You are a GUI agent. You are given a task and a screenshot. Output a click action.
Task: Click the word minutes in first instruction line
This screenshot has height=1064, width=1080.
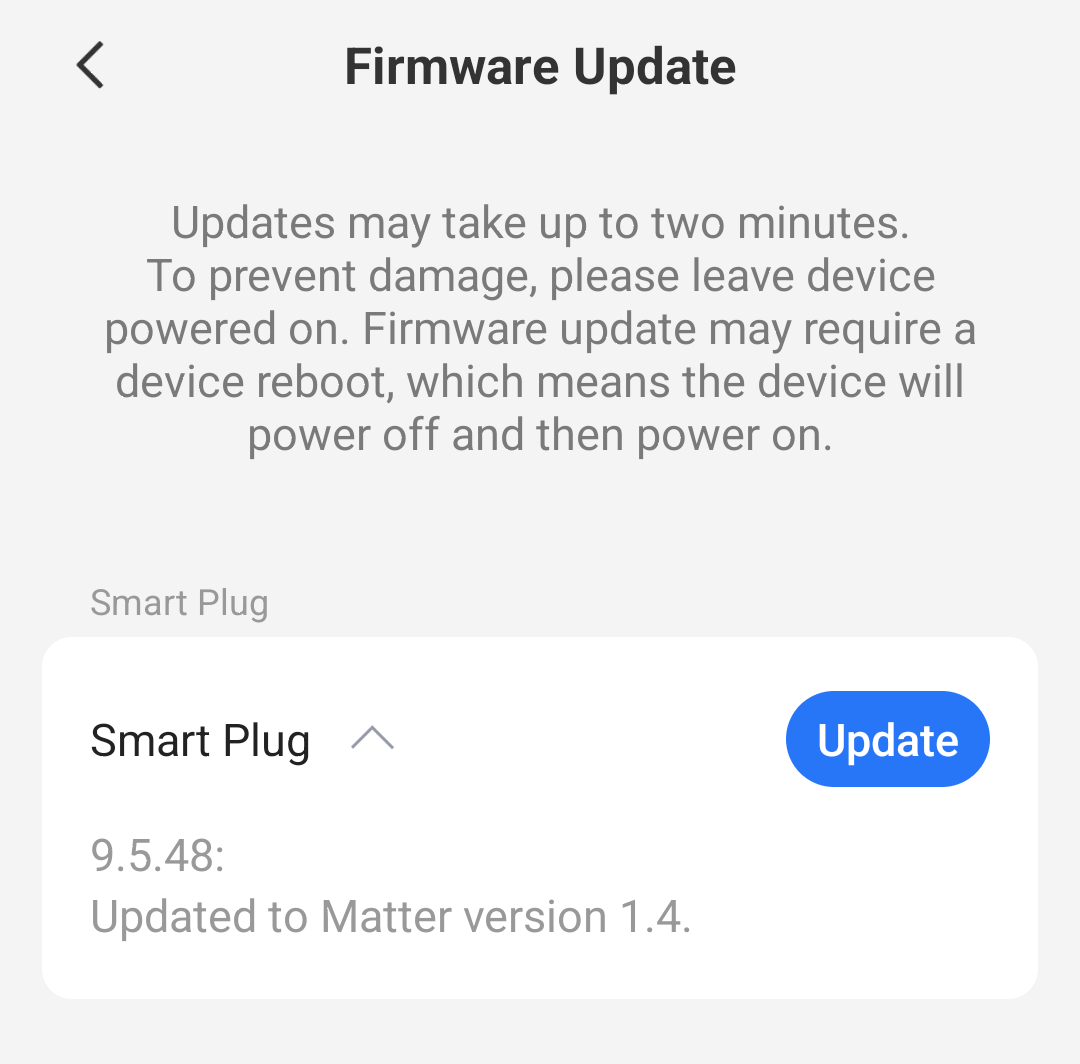pos(823,223)
